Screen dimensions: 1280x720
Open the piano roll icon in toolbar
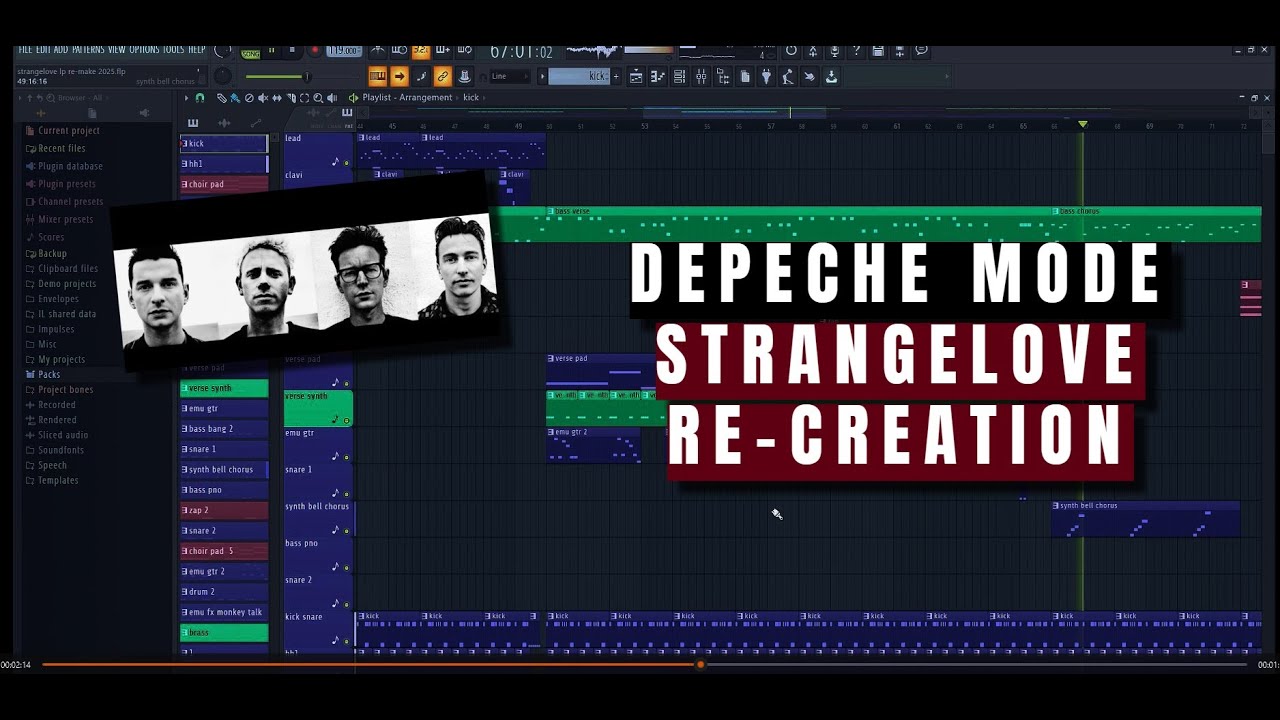click(x=657, y=76)
